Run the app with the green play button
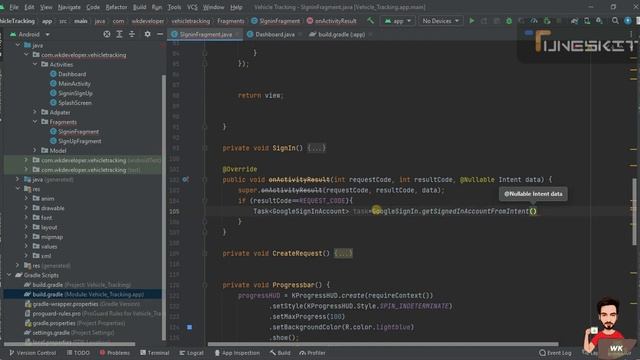The width and height of the screenshot is (640, 360). click(471, 20)
